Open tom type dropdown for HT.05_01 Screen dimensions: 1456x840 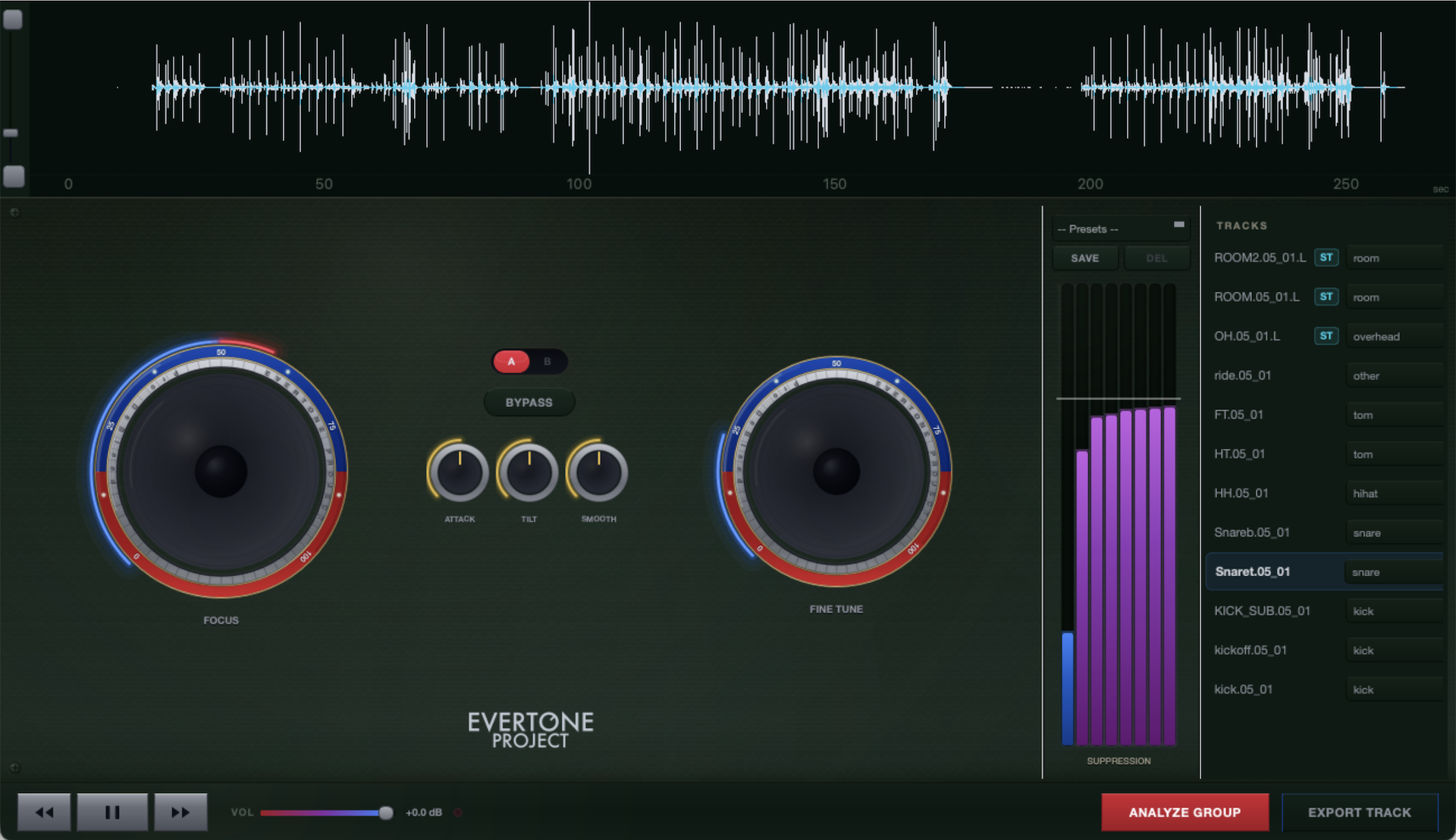pyautogui.click(x=1395, y=454)
